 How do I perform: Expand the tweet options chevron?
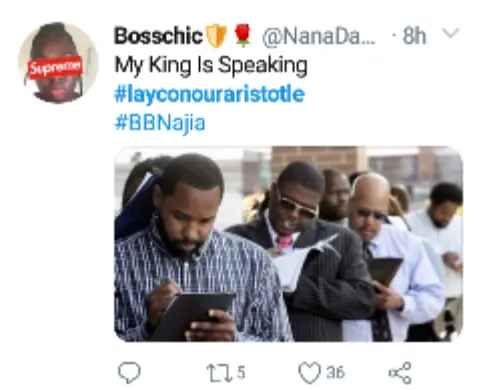tap(450, 33)
